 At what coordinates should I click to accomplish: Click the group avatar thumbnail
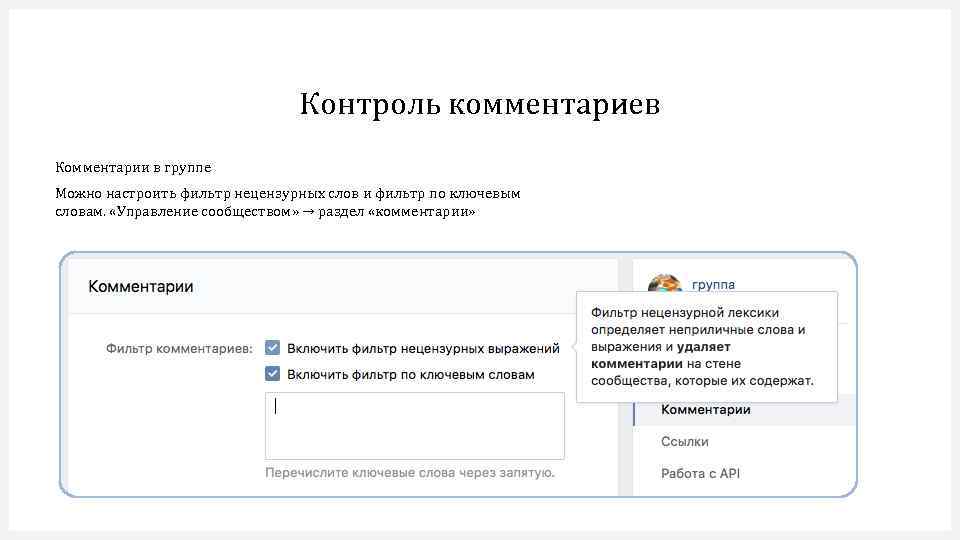[664, 283]
